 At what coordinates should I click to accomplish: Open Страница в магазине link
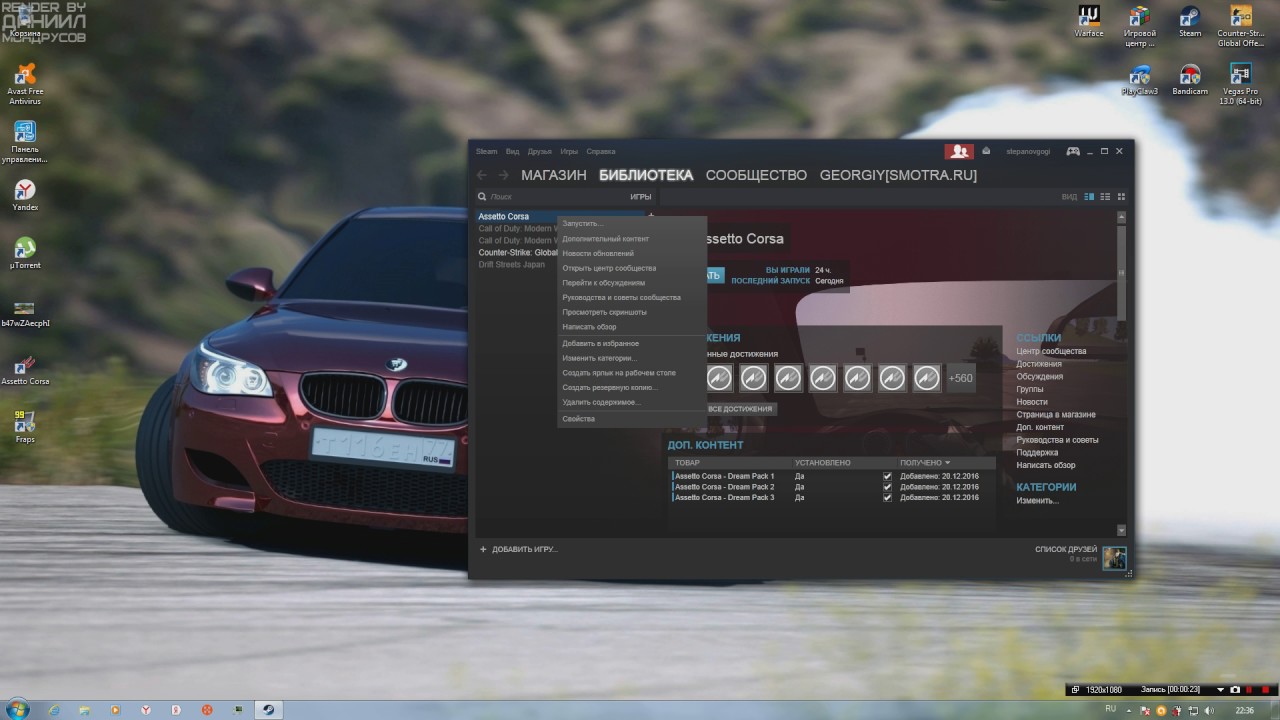[x=1056, y=415]
